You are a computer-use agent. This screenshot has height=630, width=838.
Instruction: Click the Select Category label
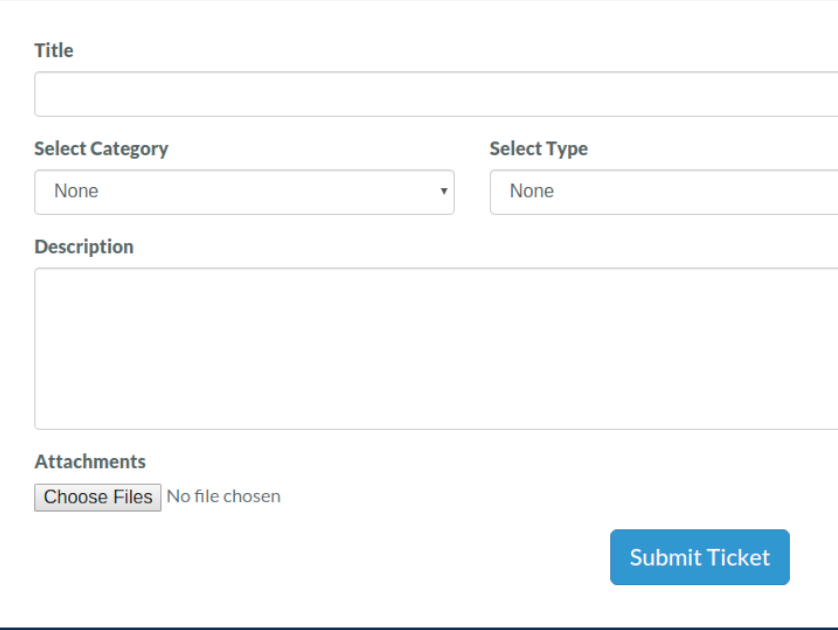coord(102,149)
